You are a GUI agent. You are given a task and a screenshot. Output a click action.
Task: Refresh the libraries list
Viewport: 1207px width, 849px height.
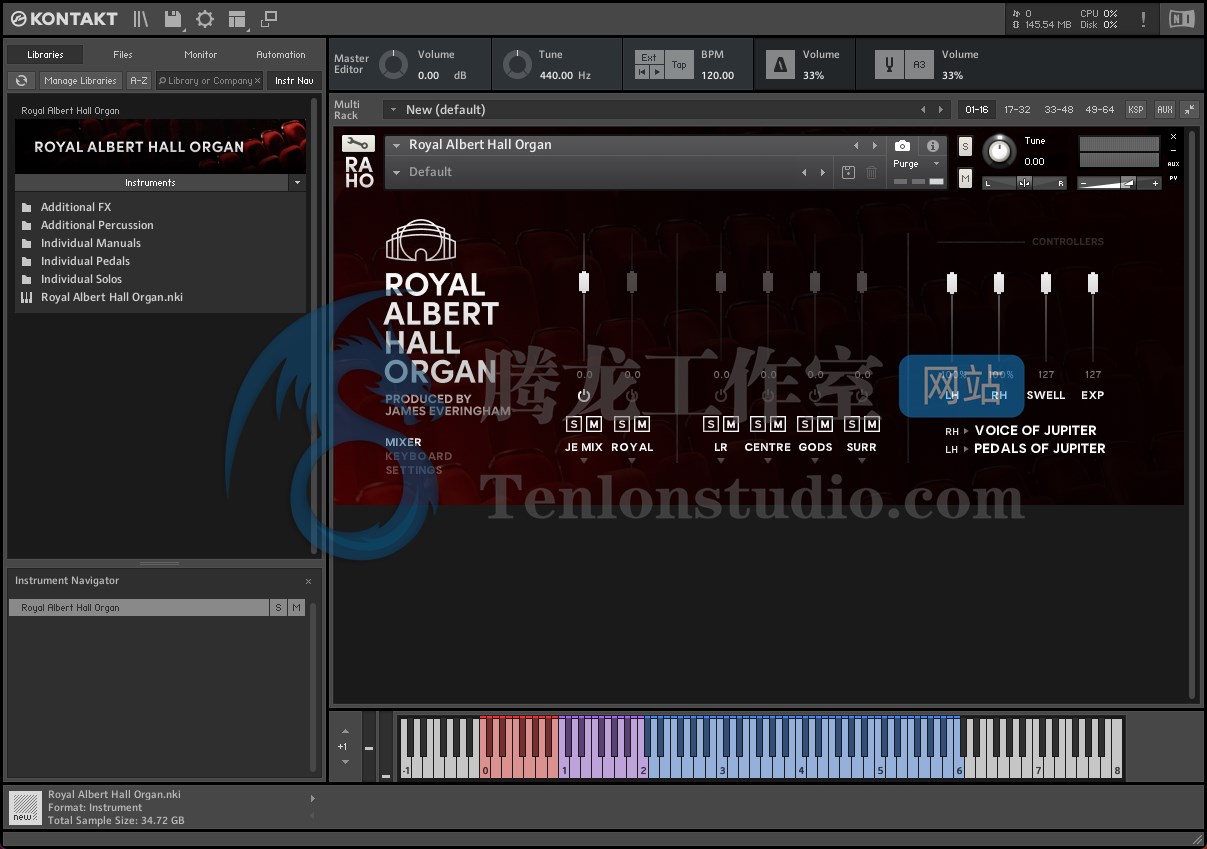coord(22,81)
